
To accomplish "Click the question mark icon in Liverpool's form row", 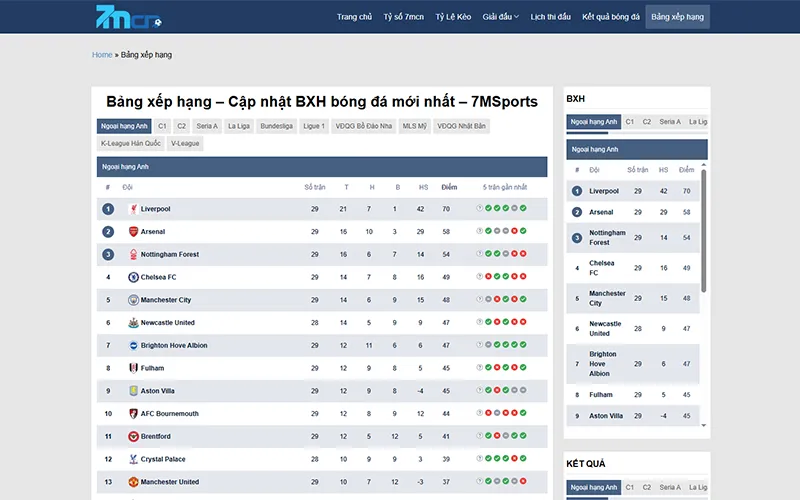I will (480, 209).
